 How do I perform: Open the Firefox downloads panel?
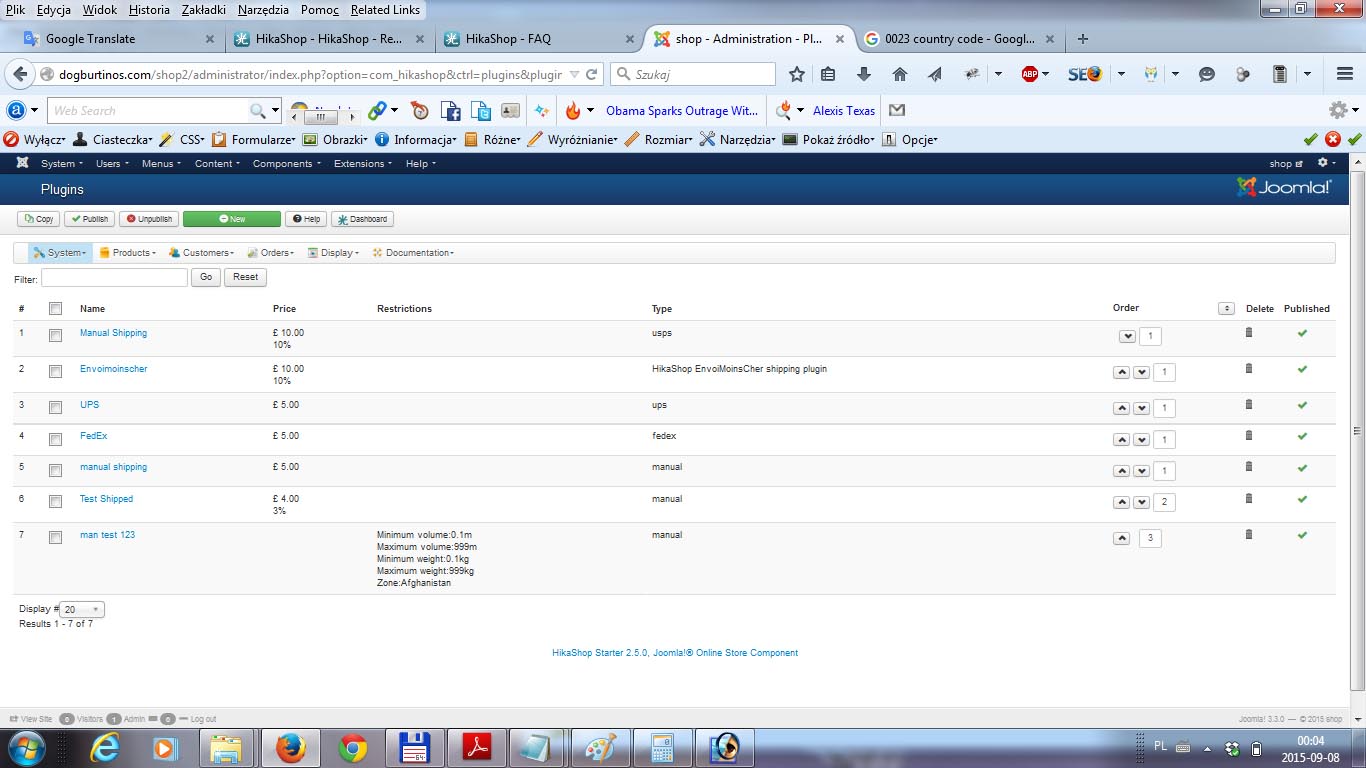[864, 74]
